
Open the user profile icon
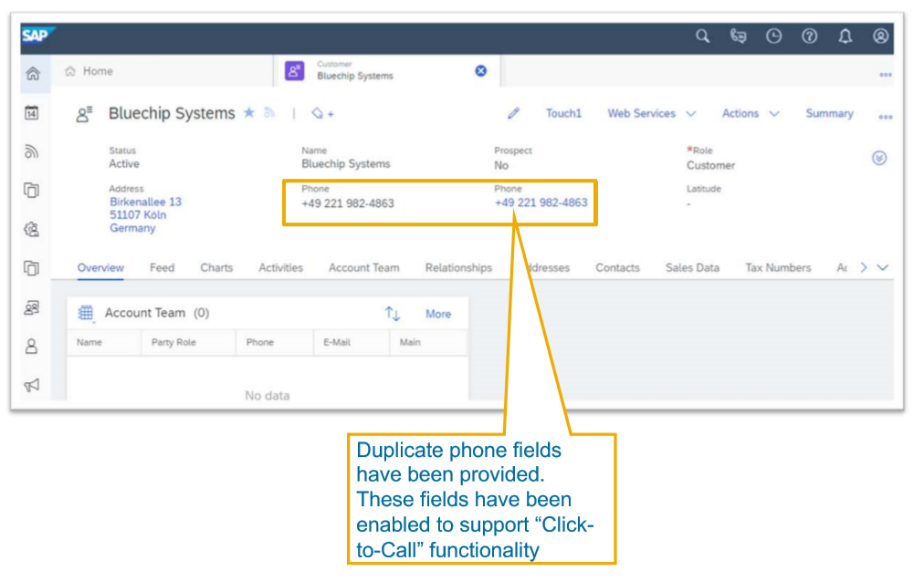[x=880, y=36]
